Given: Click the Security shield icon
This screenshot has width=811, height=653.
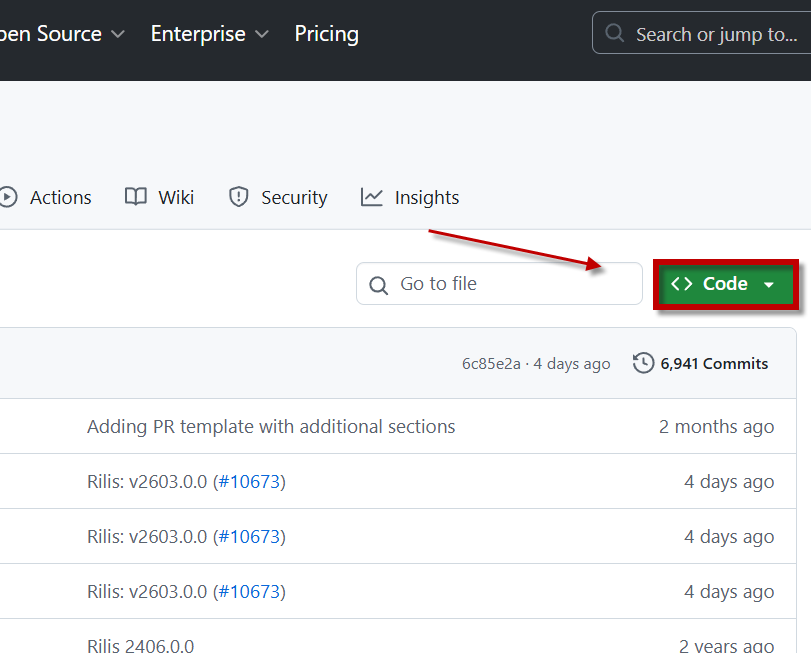Looking at the screenshot, I should point(238,197).
